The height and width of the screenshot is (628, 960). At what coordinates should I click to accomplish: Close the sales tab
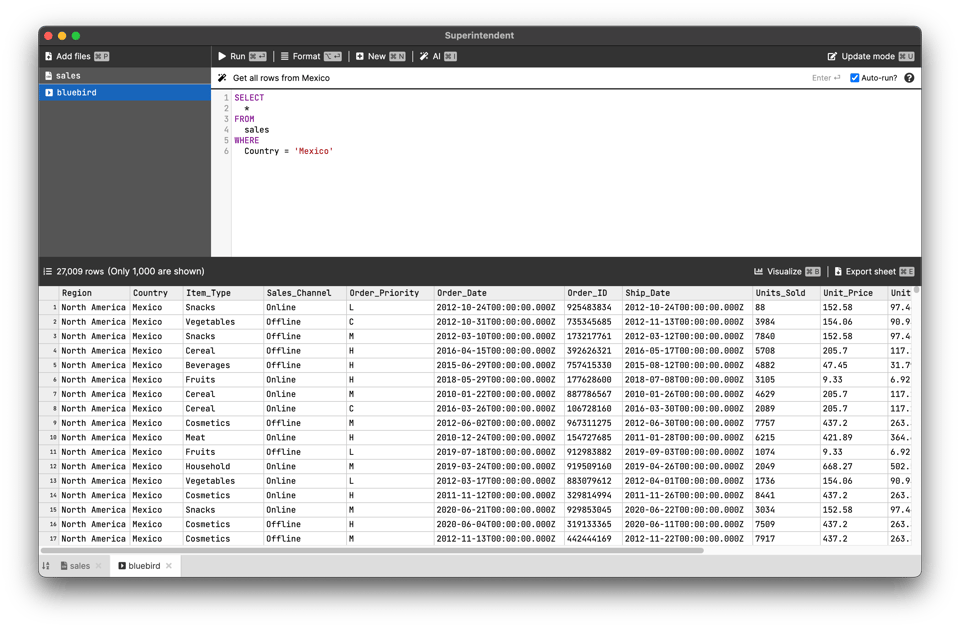coord(99,566)
